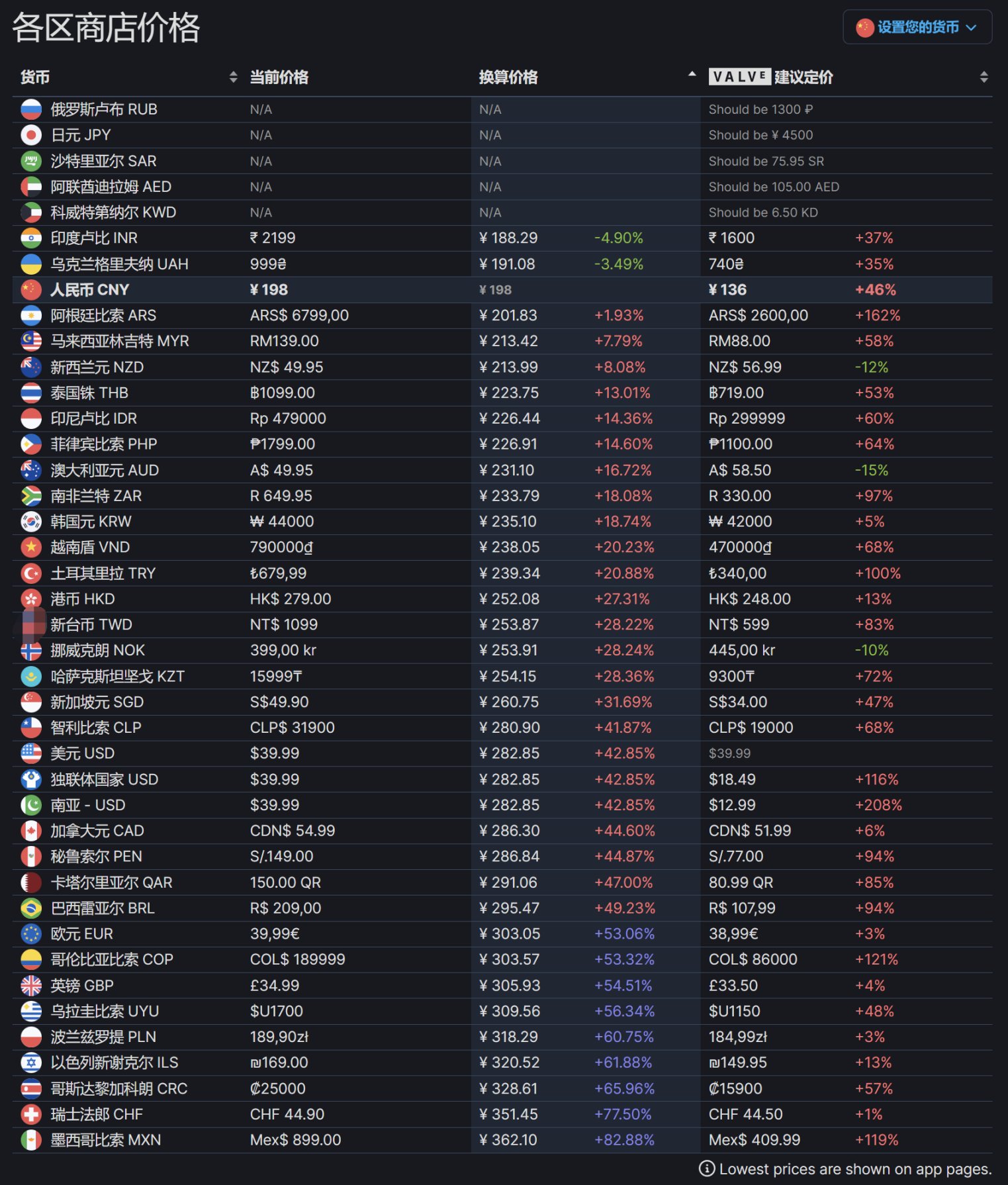1008x1185 pixels.
Task: Click the India flag icon for INR
Action: pyautogui.click(x=31, y=238)
